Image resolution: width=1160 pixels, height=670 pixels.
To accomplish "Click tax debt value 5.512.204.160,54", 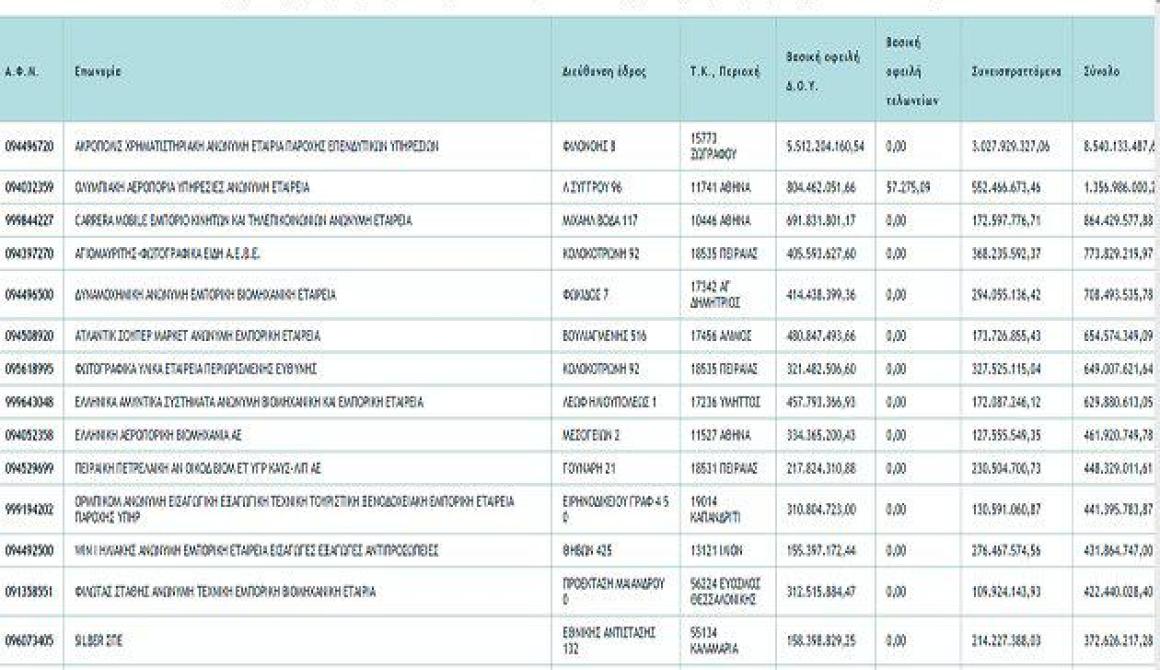I will [x=826, y=146].
